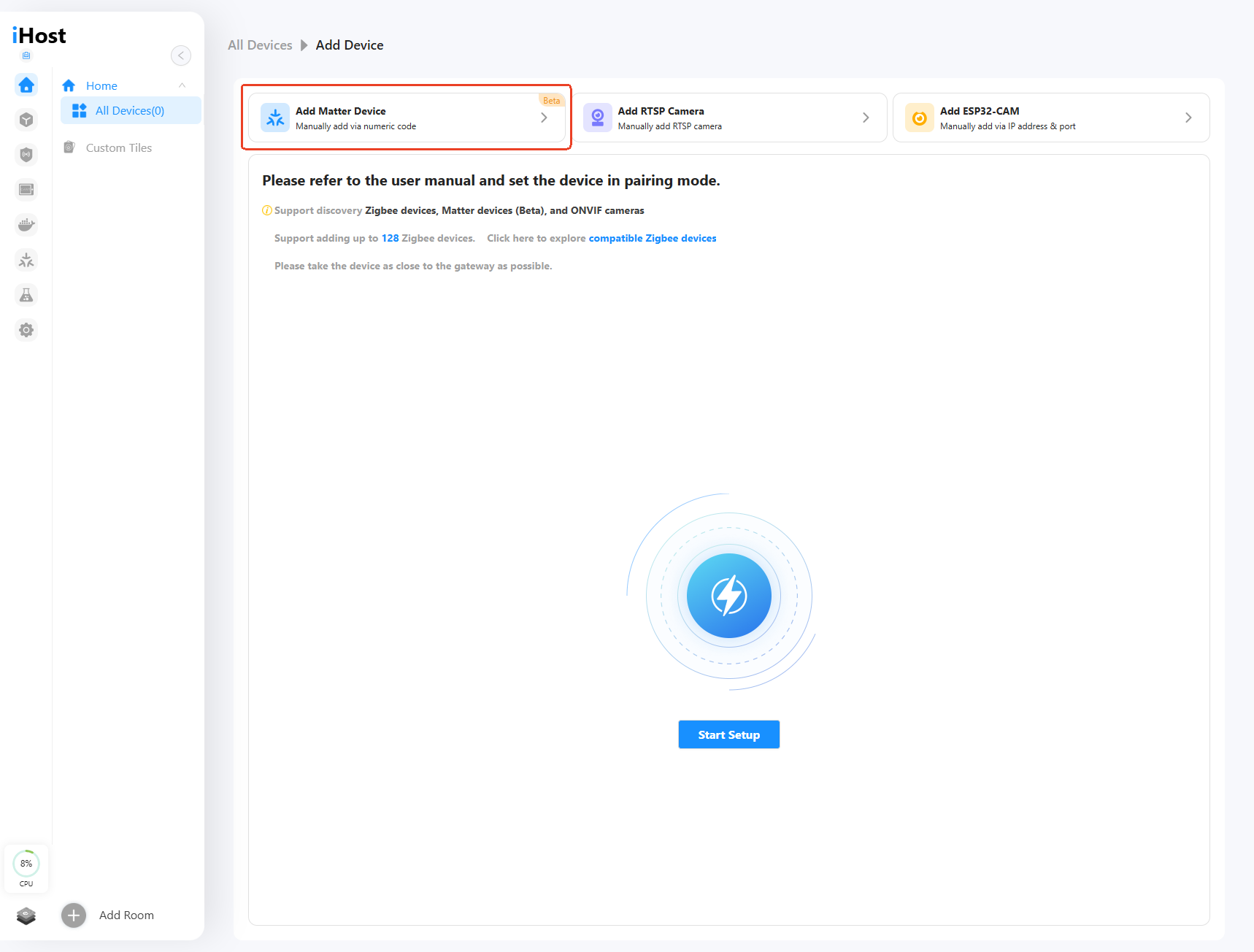Click the plus icon next to Add Room
The image size is (1254, 952).
click(74, 915)
